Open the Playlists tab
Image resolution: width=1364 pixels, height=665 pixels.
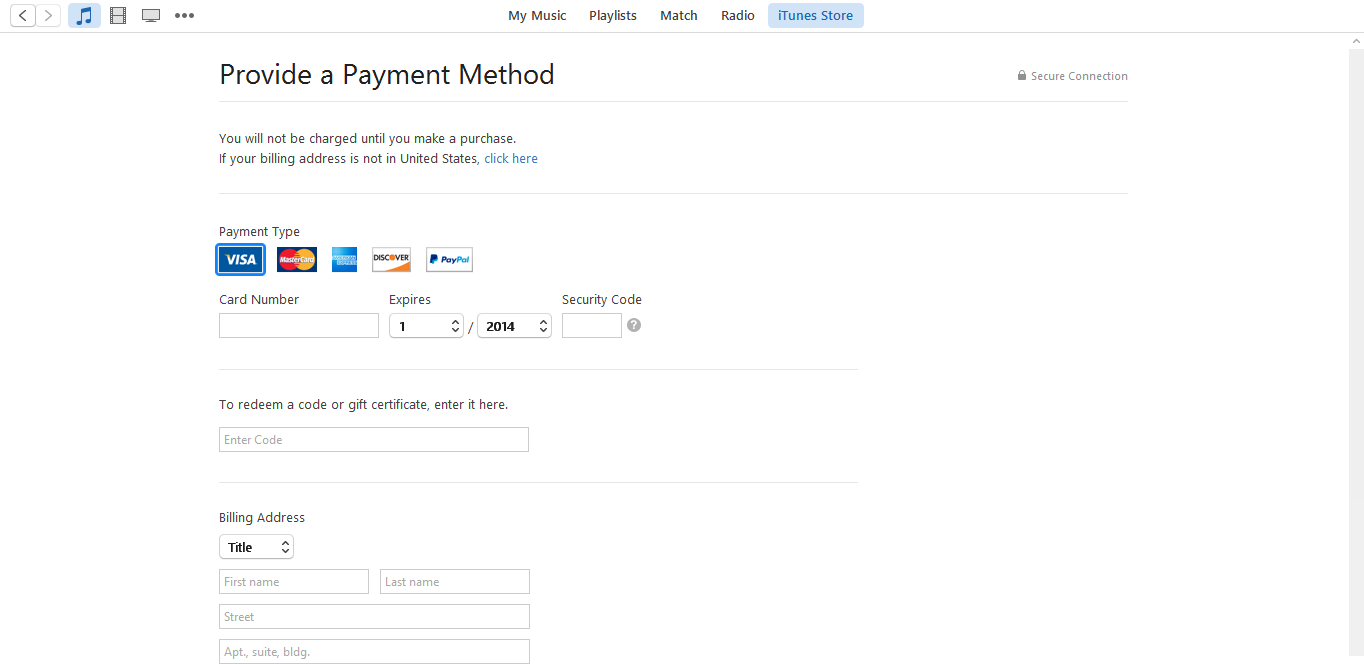613,15
